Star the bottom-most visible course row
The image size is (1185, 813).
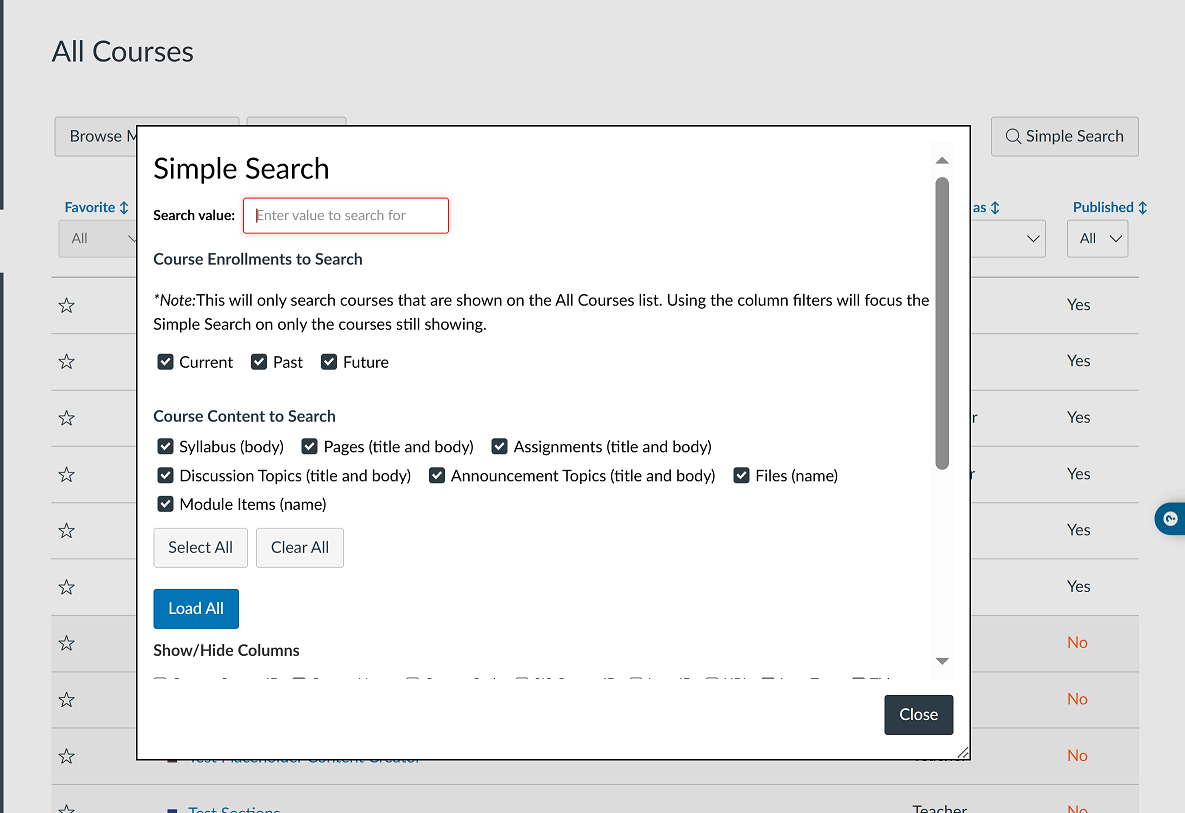(x=66, y=808)
